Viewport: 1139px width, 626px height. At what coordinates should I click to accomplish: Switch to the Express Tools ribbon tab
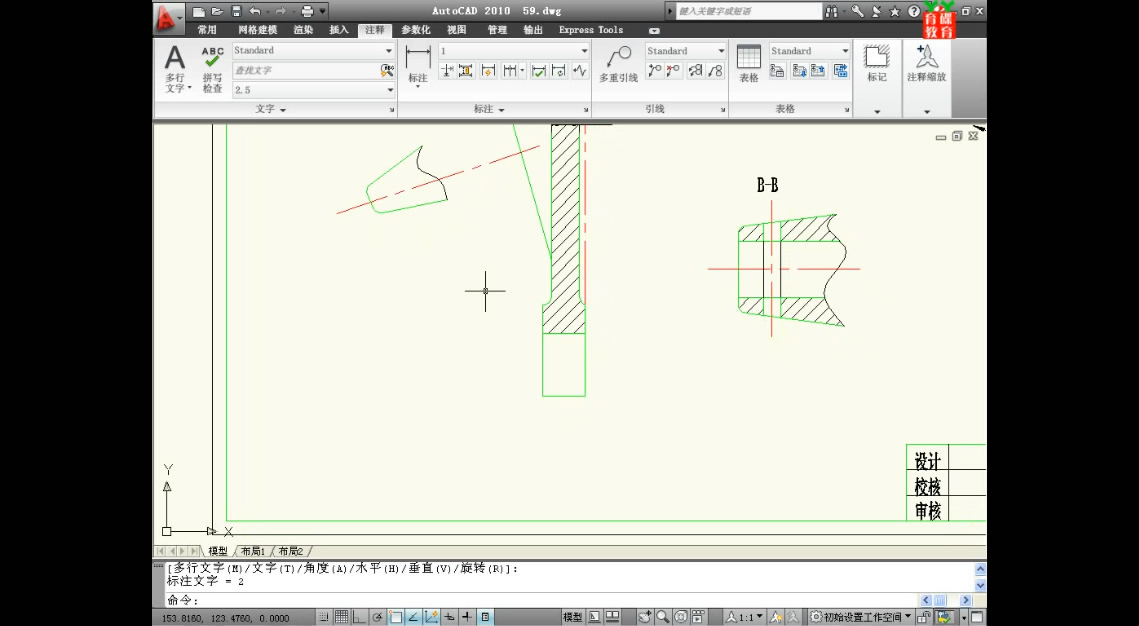pos(591,30)
